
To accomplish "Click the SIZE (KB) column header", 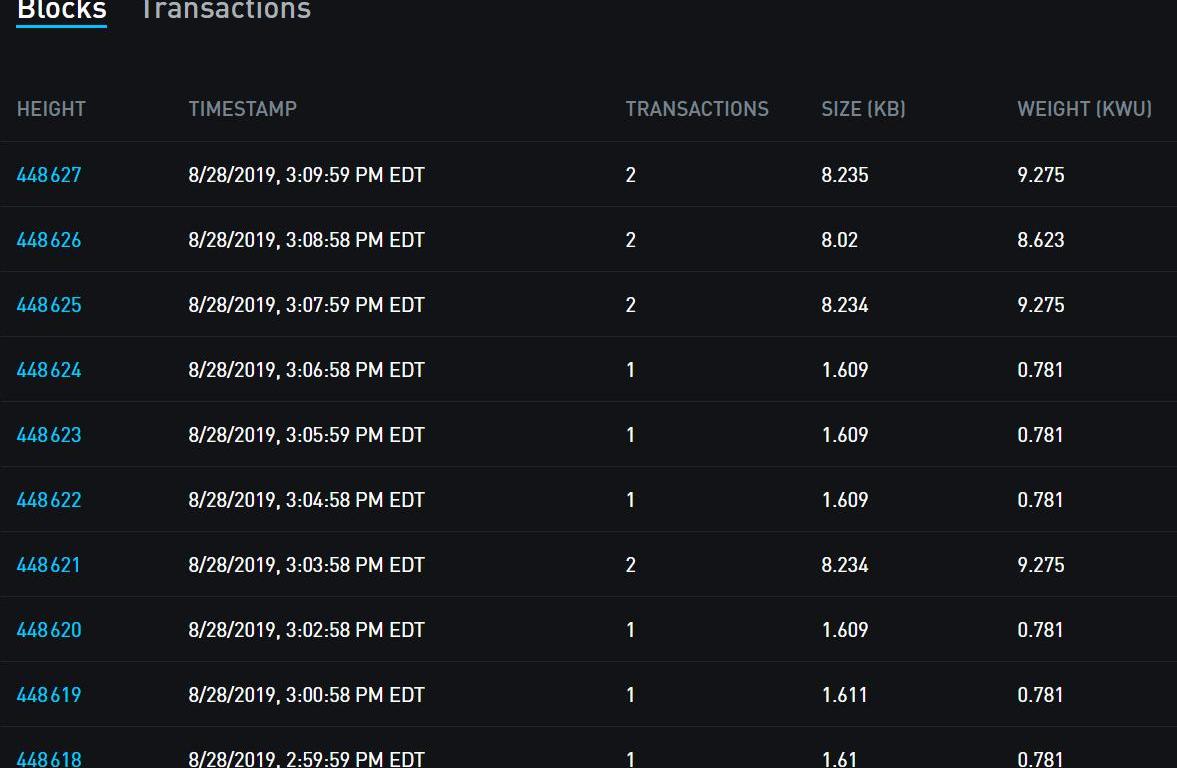I will (x=863, y=109).
